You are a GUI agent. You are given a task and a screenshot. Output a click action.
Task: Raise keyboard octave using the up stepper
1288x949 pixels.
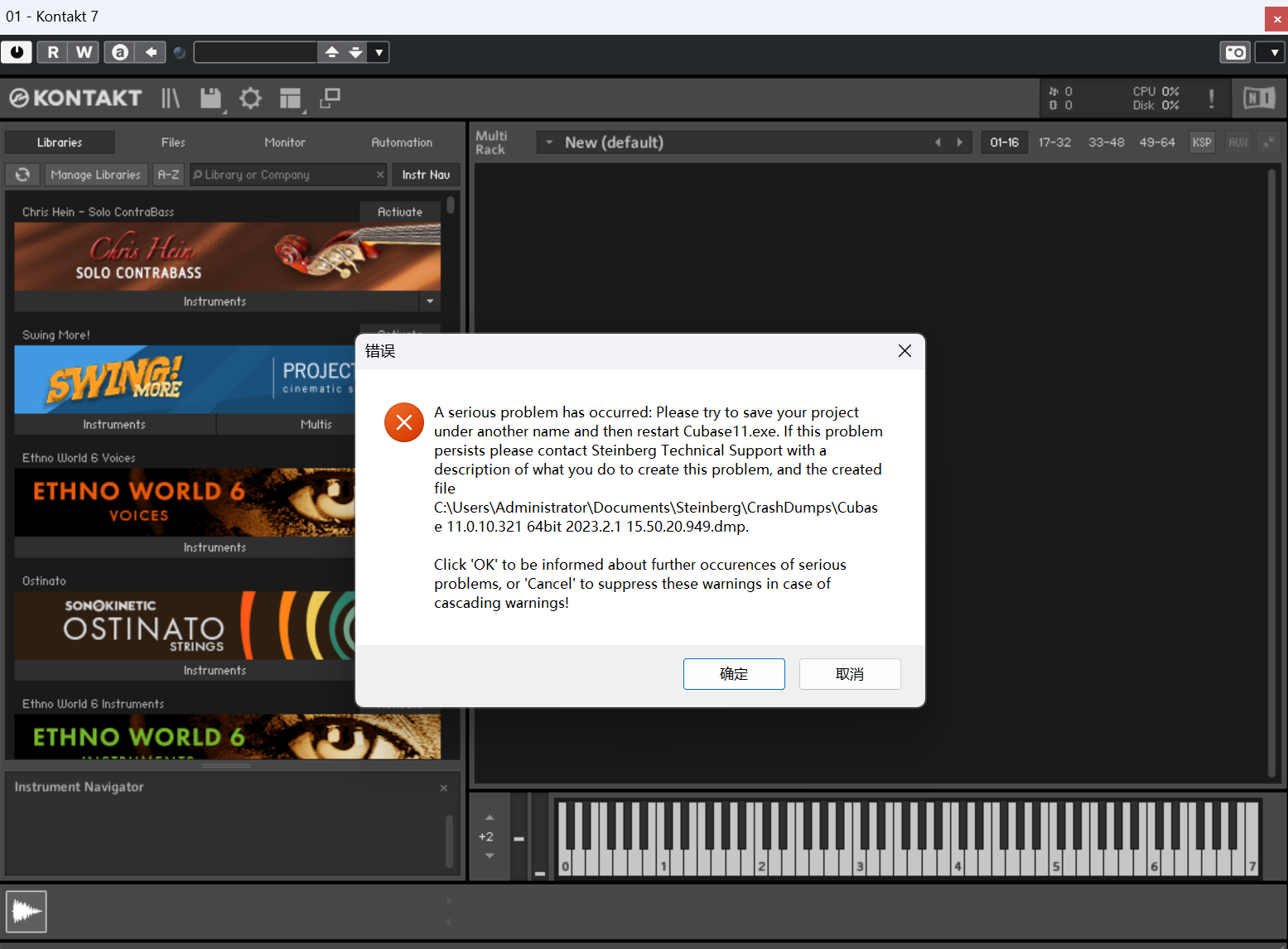tap(489, 816)
